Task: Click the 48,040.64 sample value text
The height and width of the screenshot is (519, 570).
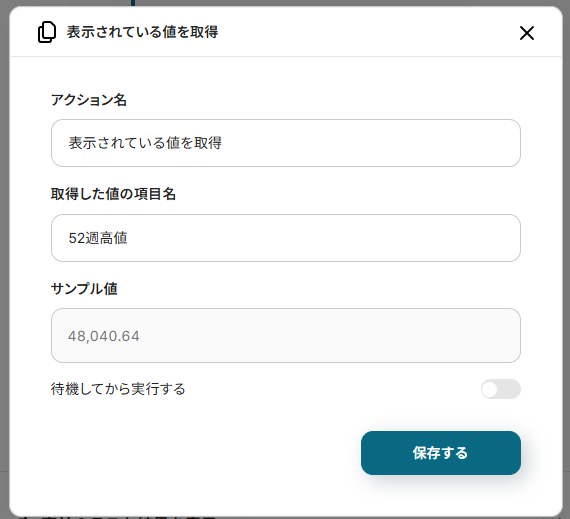Action: click(104, 336)
